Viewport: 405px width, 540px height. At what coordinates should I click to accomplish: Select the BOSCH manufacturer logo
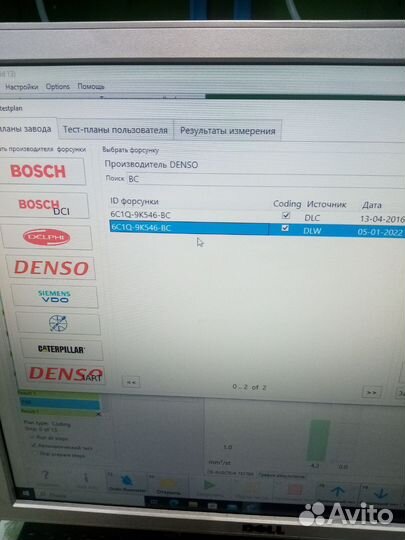pyautogui.click(x=41, y=171)
